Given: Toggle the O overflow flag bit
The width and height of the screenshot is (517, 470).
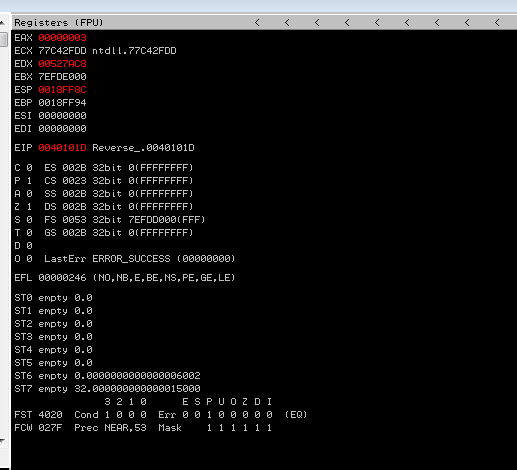Looking at the screenshot, I should pyautogui.click(x=29, y=259).
